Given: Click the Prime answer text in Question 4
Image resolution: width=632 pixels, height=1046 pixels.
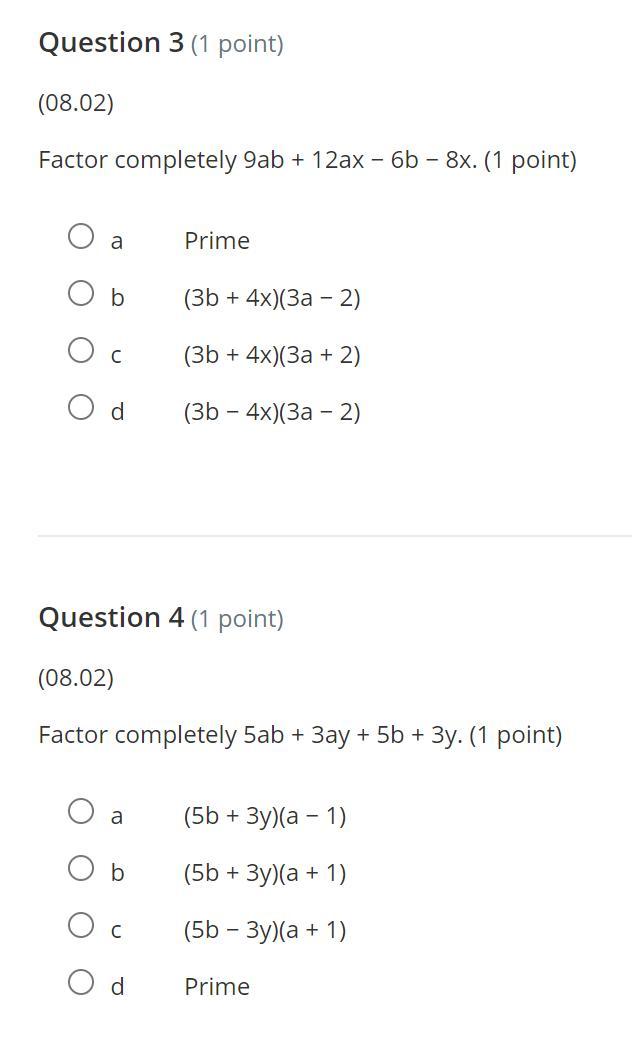Looking at the screenshot, I should point(216,987).
